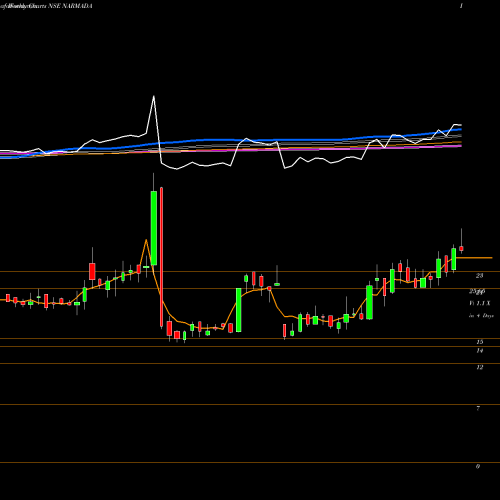500x500 pixels.
Task: Select the price label '14'
Action: [x=480, y=350]
